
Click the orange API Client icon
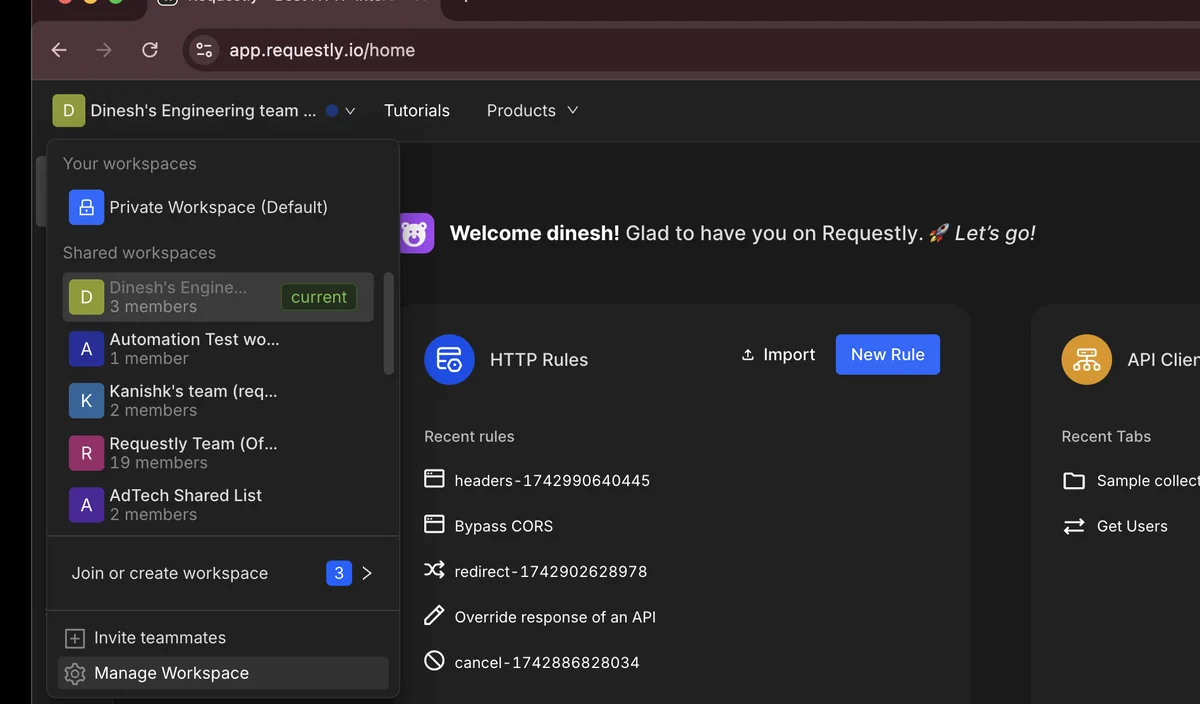(x=1086, y=359)
